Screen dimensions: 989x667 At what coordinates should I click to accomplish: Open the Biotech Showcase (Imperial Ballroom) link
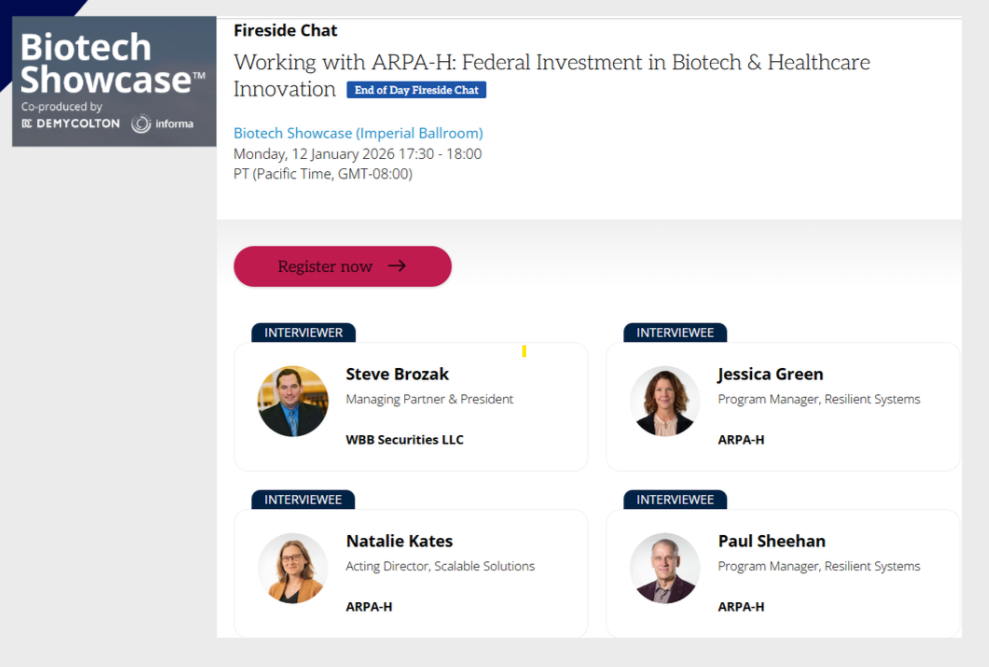click(358, 133)
